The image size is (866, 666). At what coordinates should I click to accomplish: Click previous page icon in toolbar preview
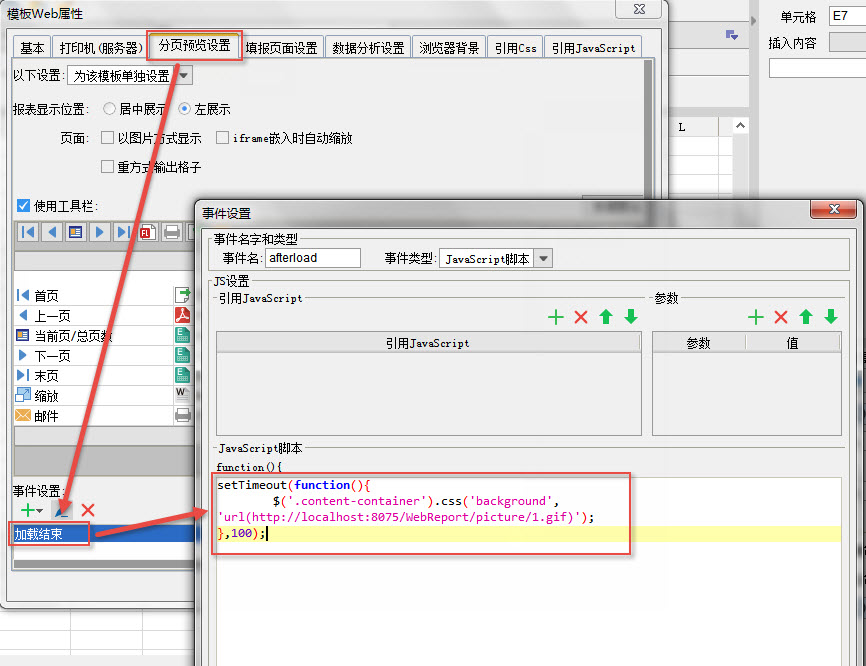[x=52, y=232]
